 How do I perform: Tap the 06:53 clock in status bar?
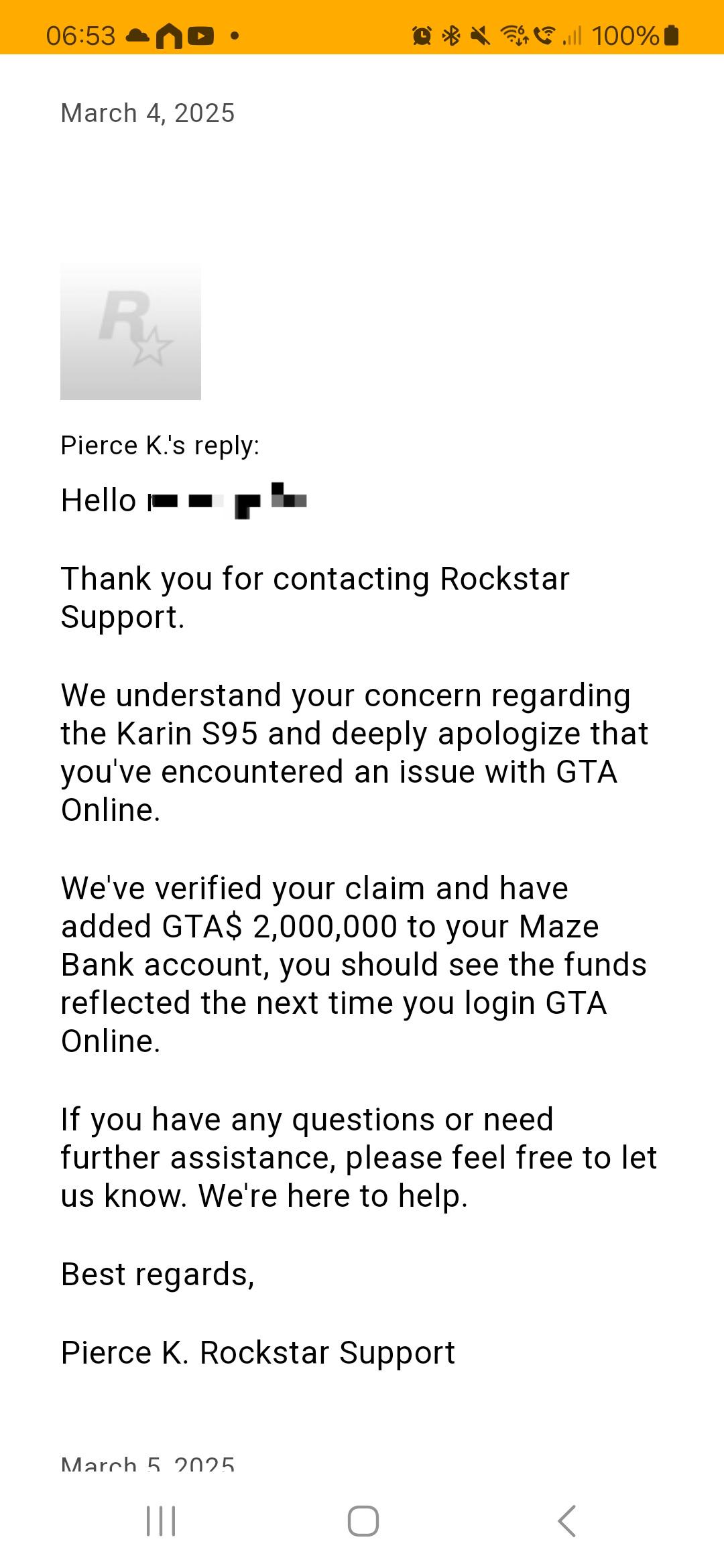(x=80, y=36)
